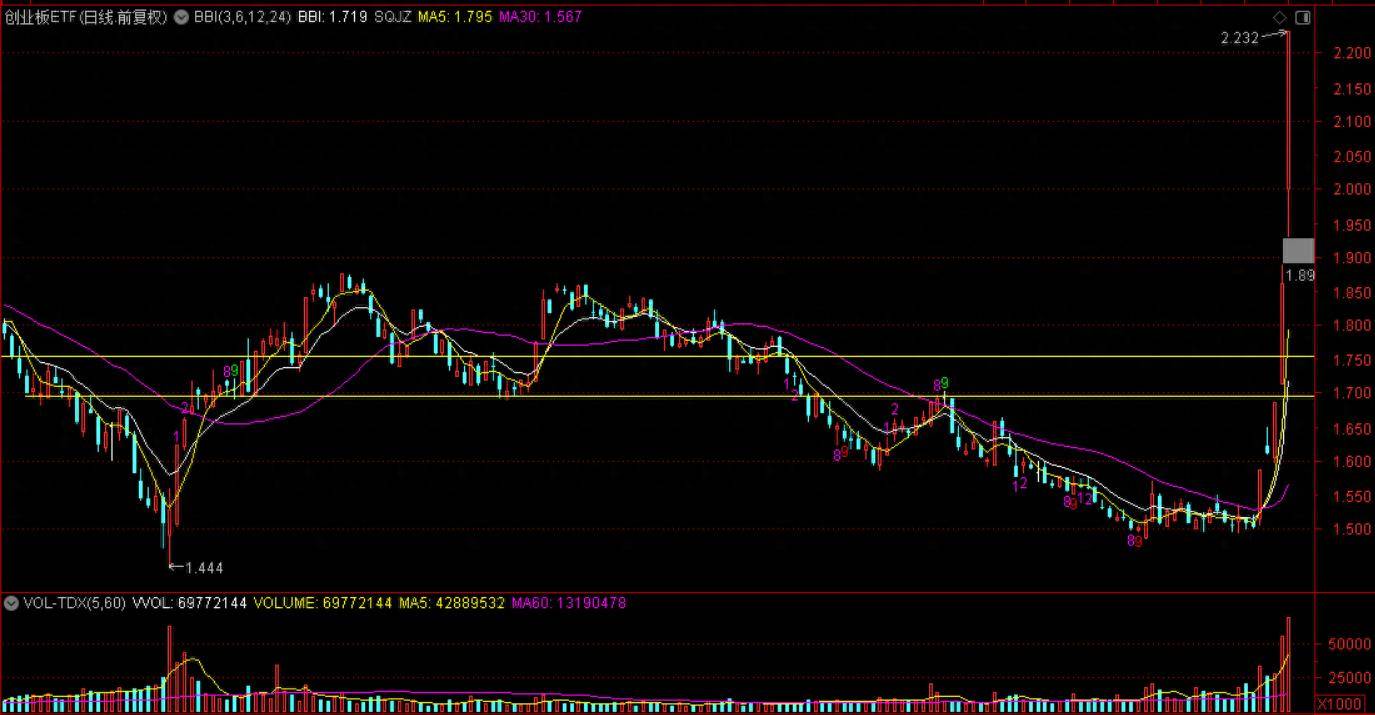Click the volume MA5: 42889532 value
This screenshot has height=715, width=1375.
point(452,603)
